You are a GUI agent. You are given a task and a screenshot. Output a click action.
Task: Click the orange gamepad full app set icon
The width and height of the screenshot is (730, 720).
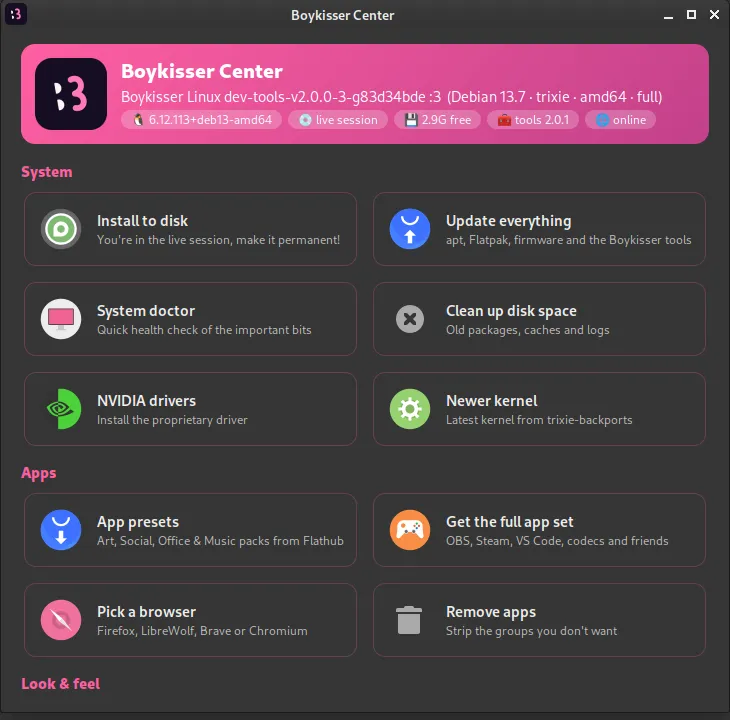tap(410, 530)
